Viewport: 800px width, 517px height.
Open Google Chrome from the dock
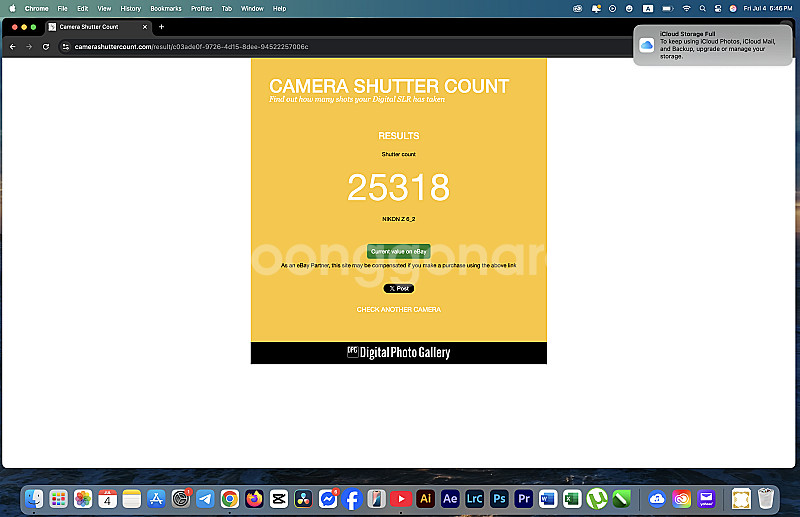230,499
